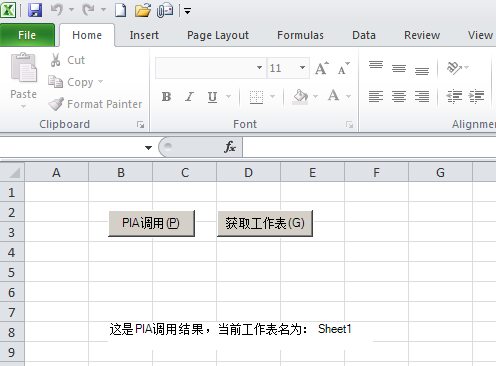The width and height of the screenshot is (496, 366).
Task: Click Decrease Indent icon
Action: point(454,97)
